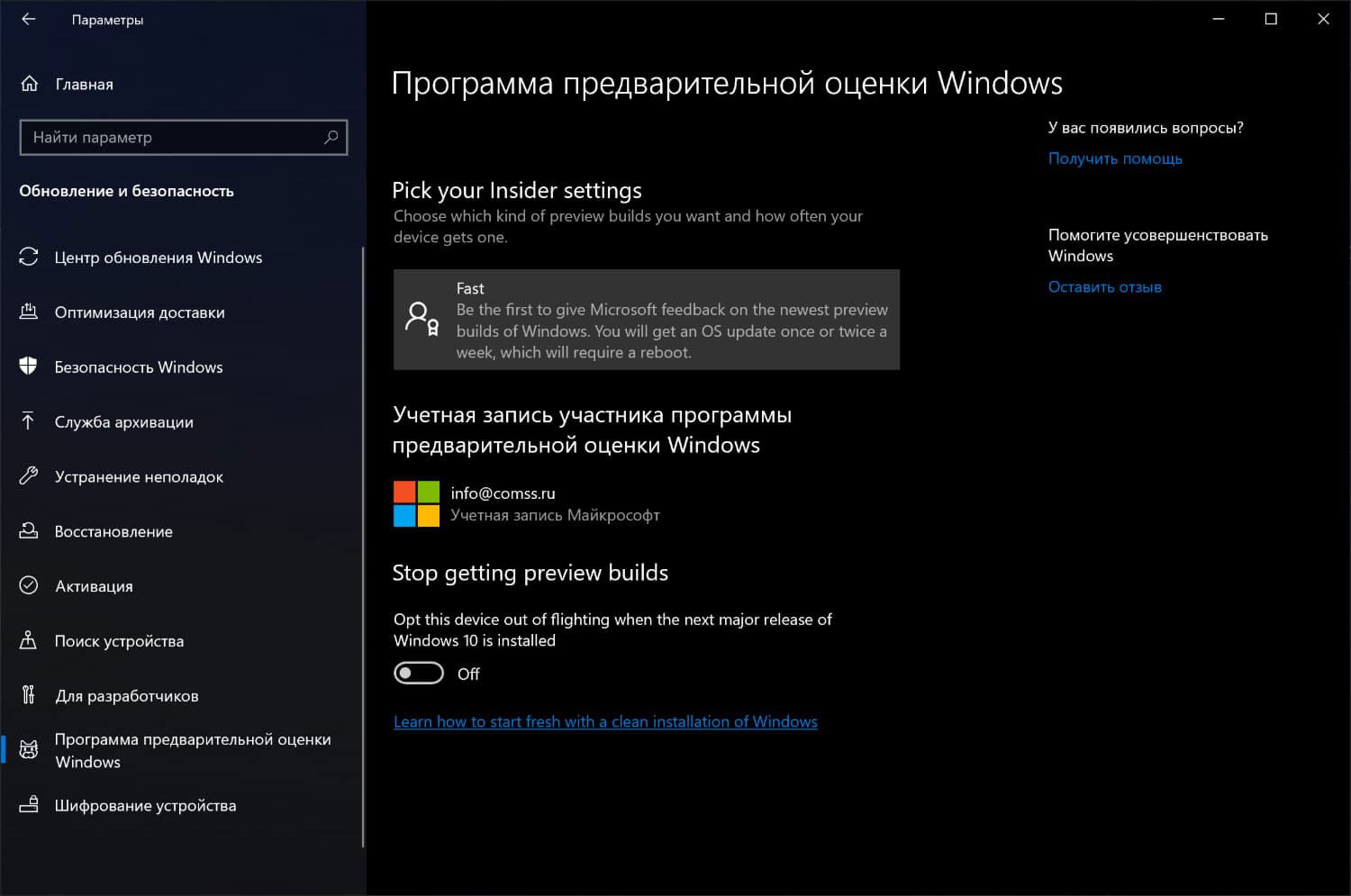
Task: Click the Восстановление recovery icon
Action: pyautogui.click(x=28, y=531)
